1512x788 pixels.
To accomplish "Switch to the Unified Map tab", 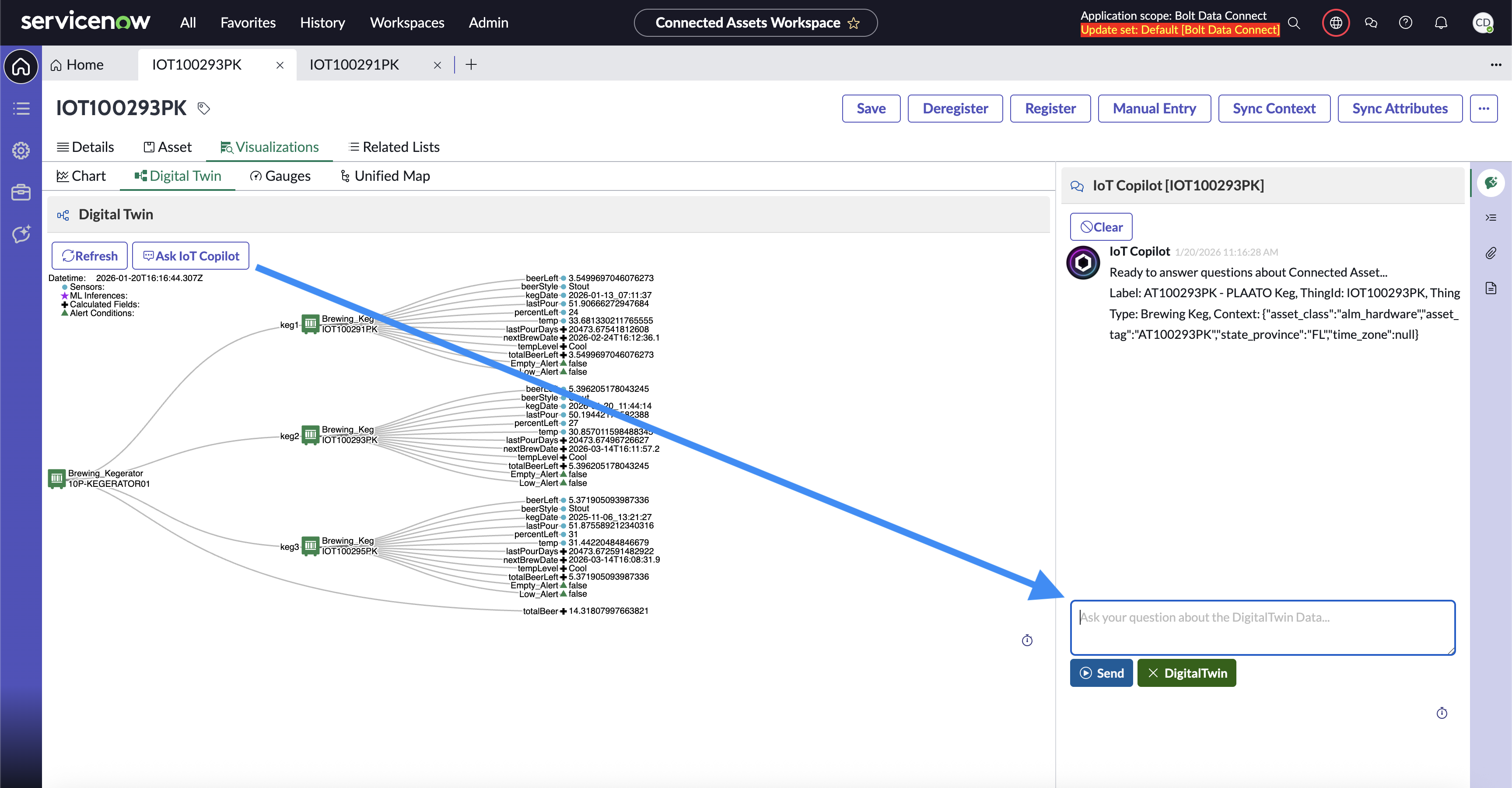I will 385,176.
